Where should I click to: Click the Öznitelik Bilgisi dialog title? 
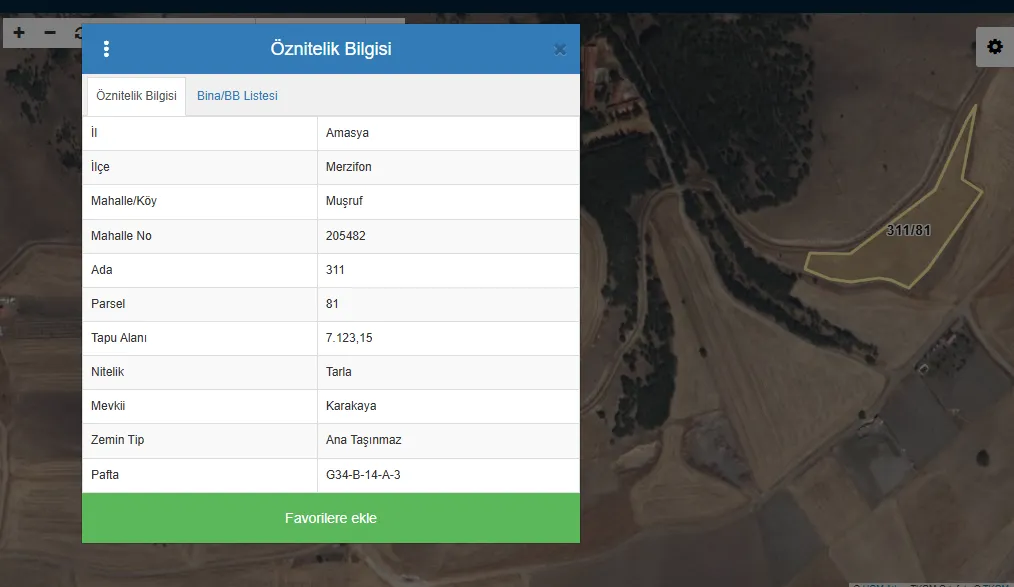(330, 49)
